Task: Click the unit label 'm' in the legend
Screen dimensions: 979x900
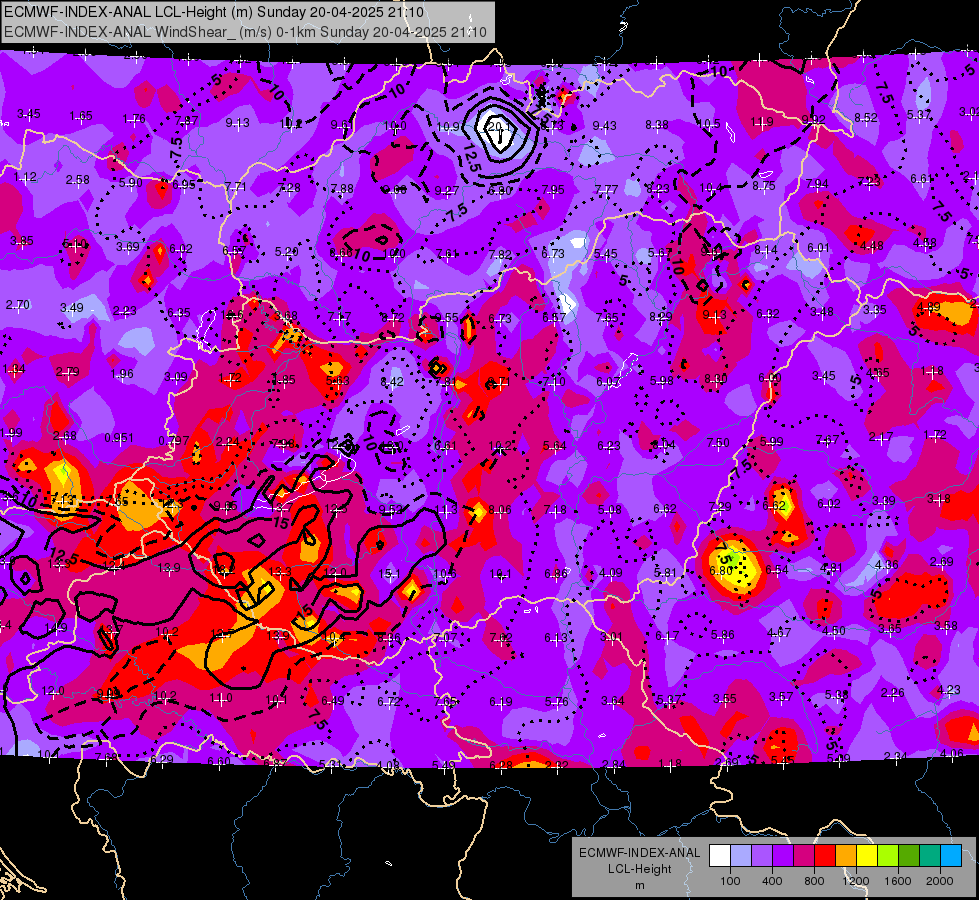Action: [x=639, y=885]
